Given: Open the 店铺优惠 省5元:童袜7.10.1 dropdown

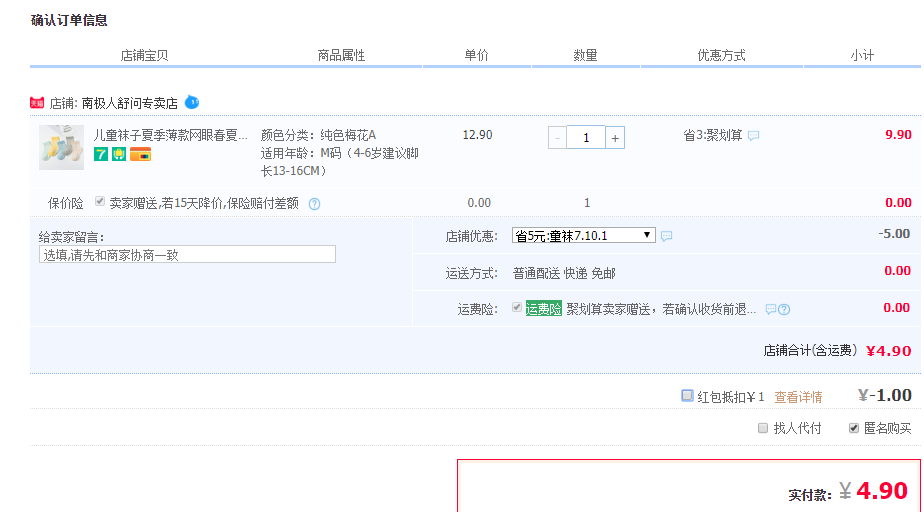Looking at the screenshot, I should click(583, 236).
